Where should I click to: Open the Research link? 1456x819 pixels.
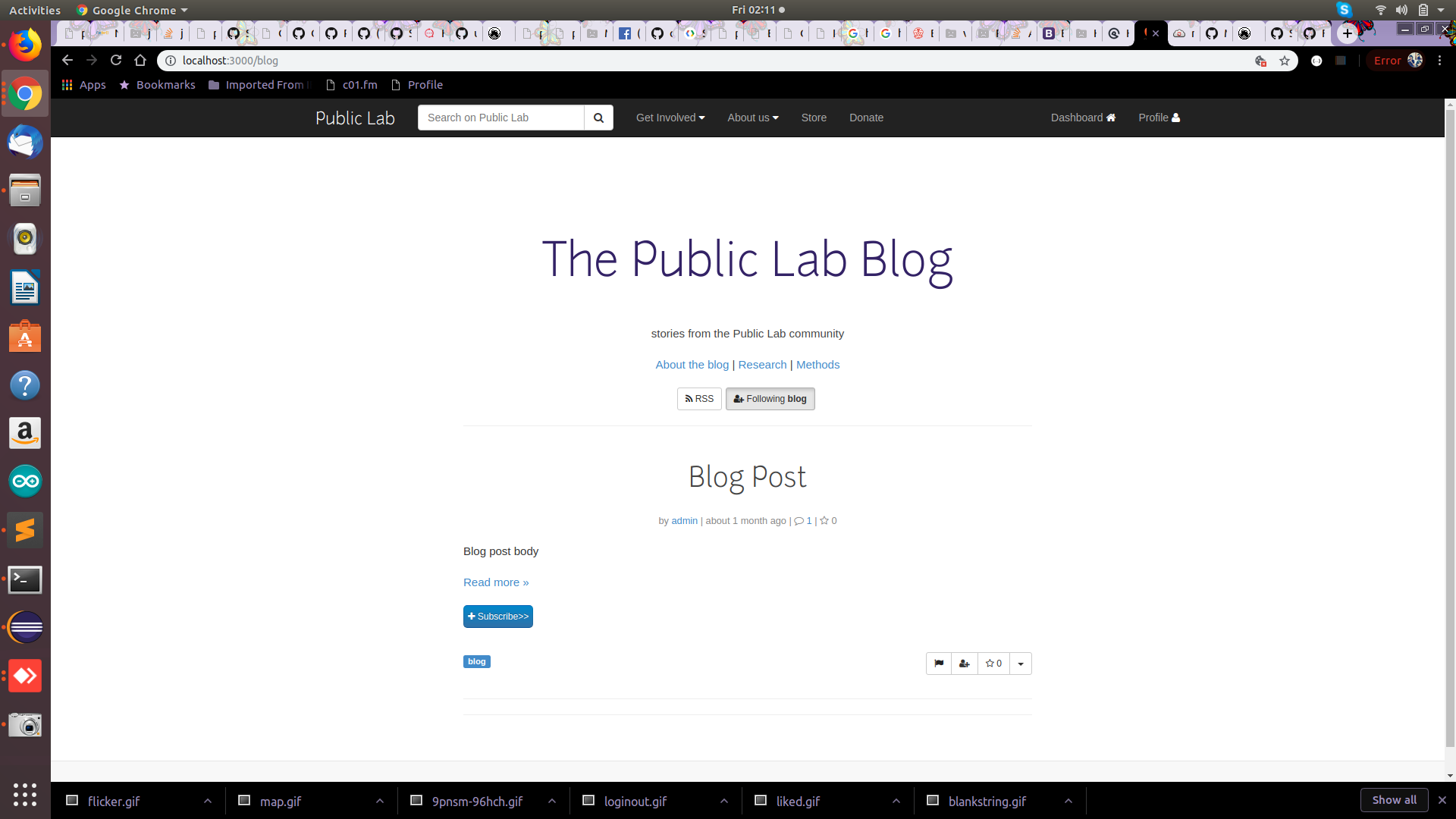762,365
